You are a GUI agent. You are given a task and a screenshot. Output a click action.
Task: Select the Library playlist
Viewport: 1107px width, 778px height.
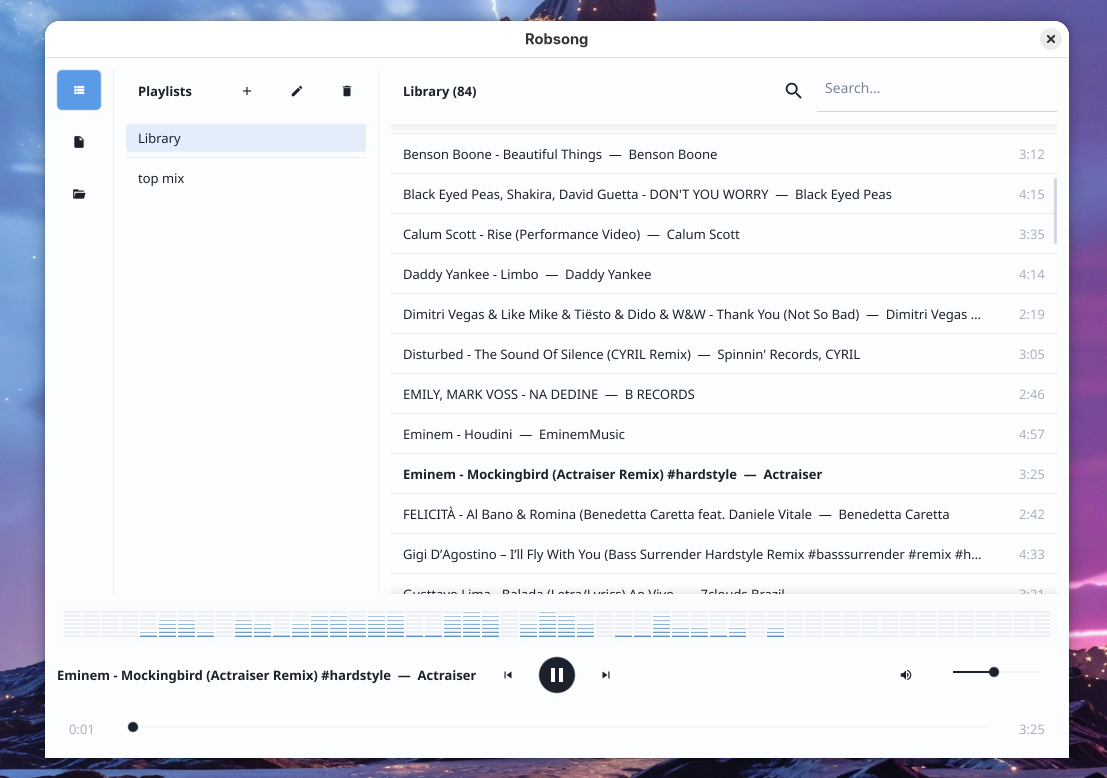[x=246, y=138]
